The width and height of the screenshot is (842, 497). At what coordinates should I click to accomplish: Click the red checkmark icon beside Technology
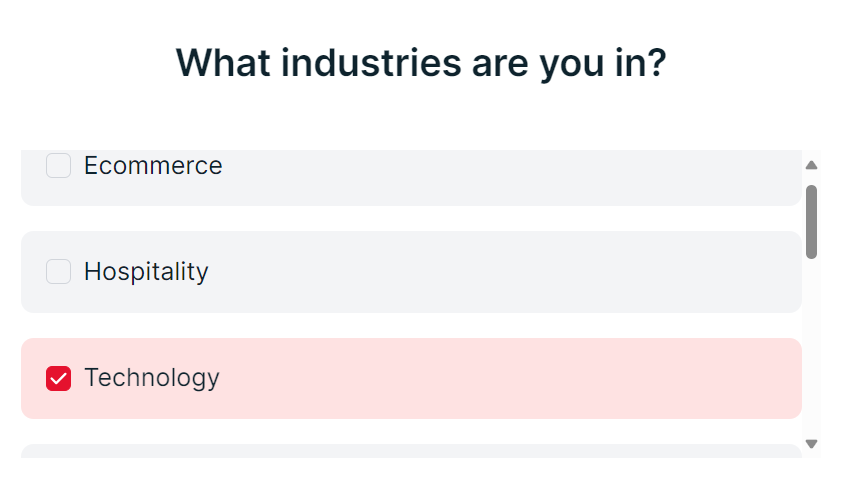[x=59, y=378]
